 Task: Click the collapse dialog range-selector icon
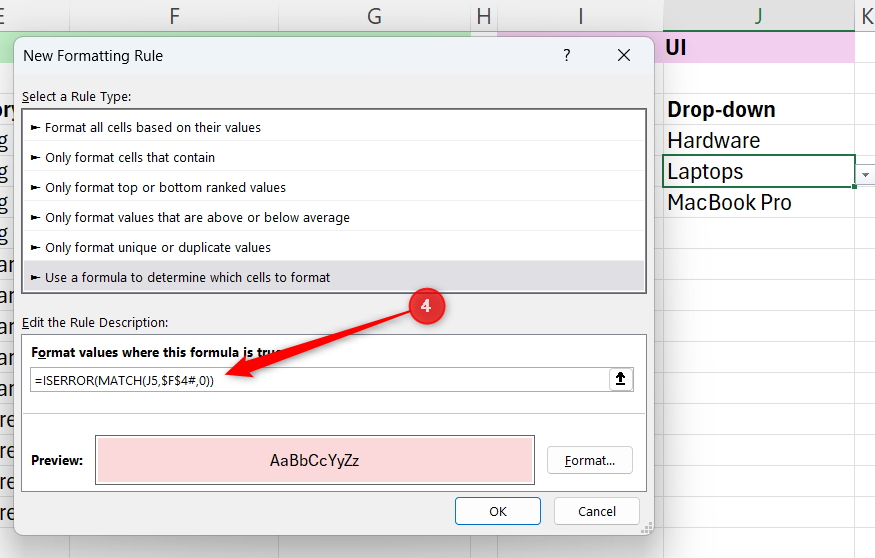click(x=620, y=379)
